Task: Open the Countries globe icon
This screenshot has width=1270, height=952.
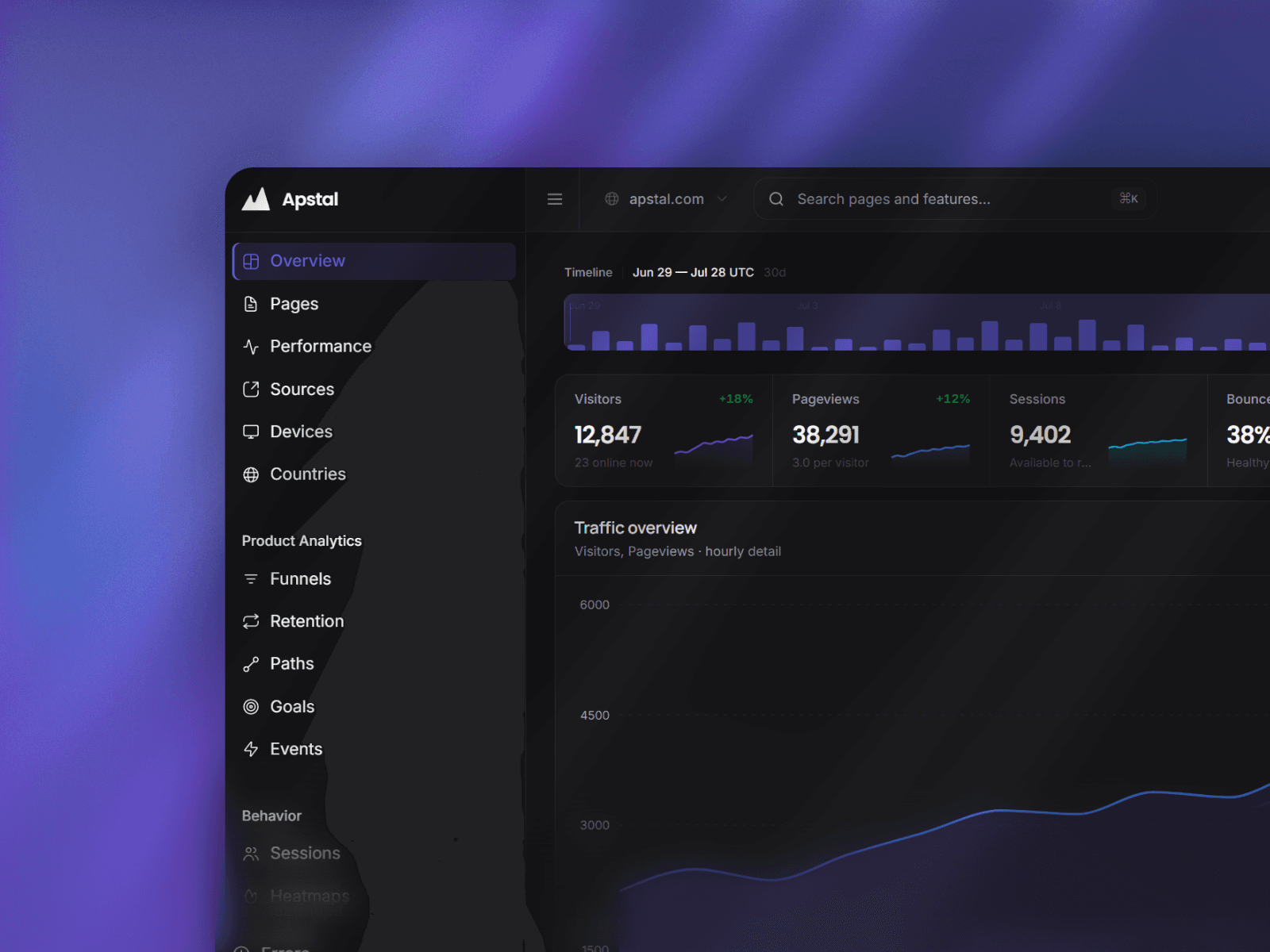Action: [x=251, y=474]
